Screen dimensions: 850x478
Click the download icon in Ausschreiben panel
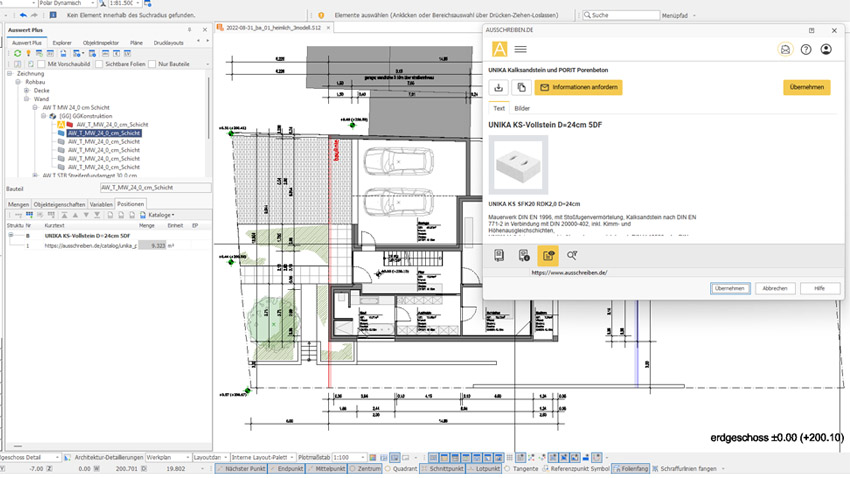(x=499, y=87)
